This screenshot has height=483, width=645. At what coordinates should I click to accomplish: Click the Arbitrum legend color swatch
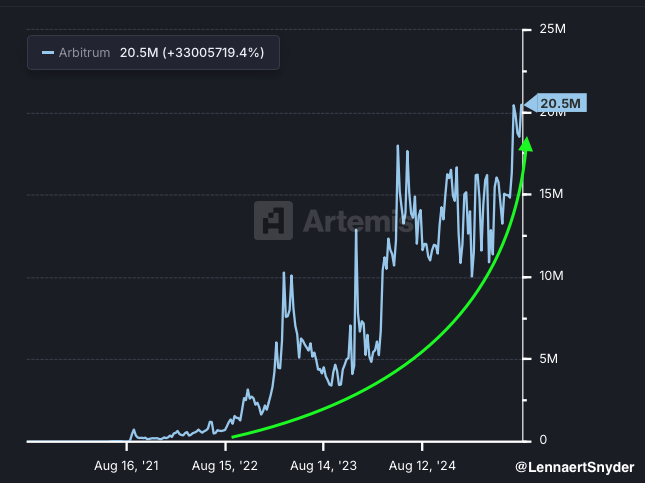[x=48, y=53]
